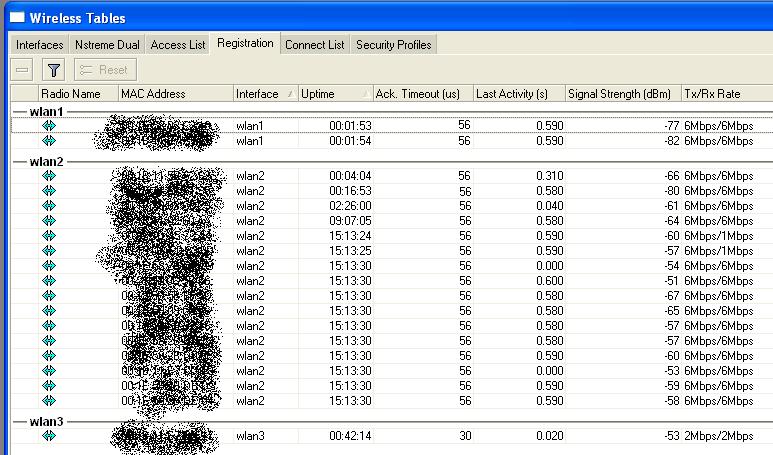Screen dimensions: 773x455
Task: Click uptime value 15:13:24
Action: [351, 236]
